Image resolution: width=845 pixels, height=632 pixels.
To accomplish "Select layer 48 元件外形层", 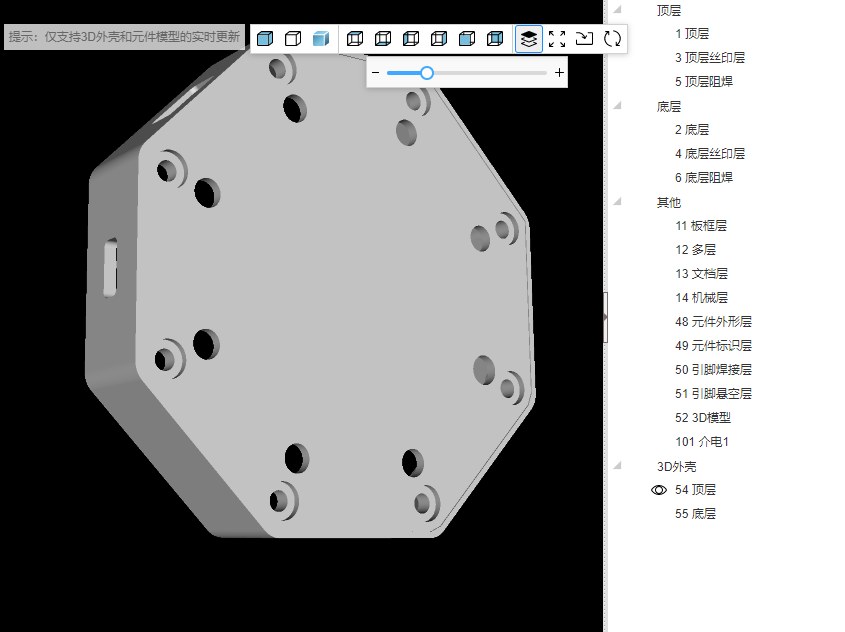I will [713, 322].
